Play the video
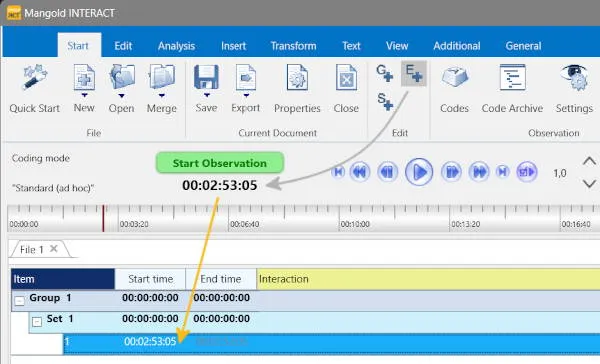 [x=419, y=172]
